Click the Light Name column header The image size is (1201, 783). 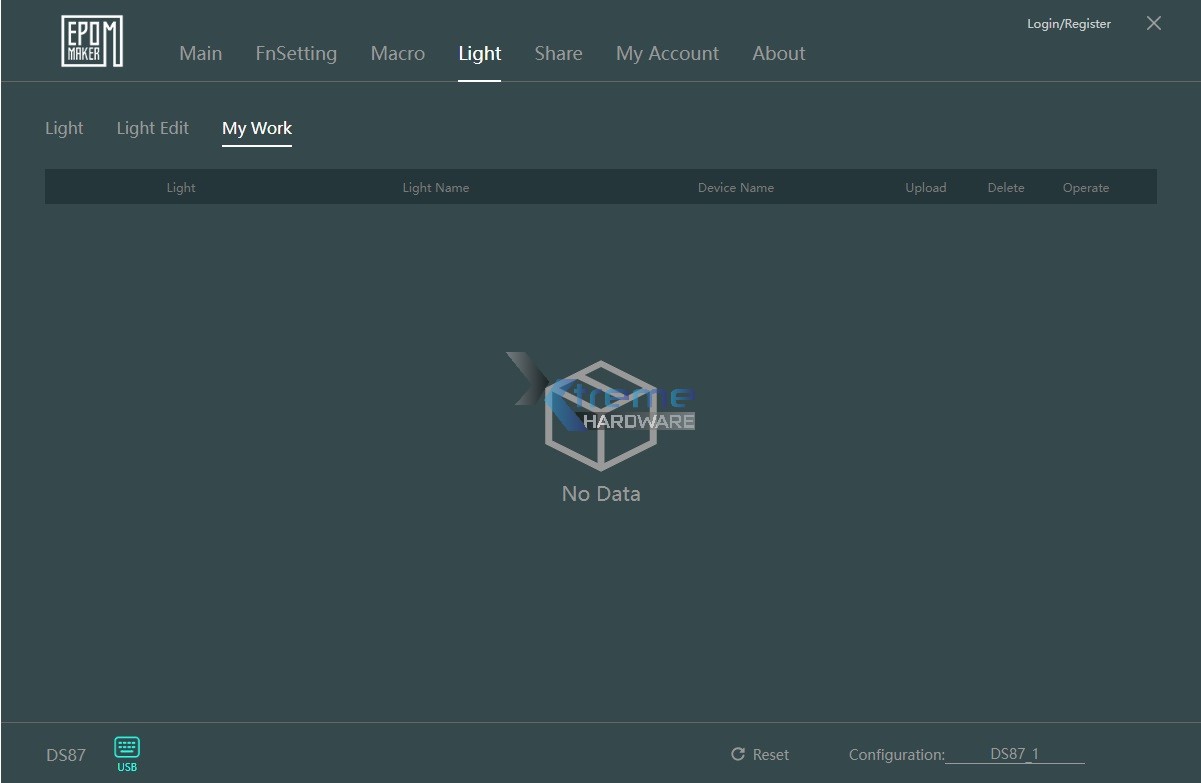click(x=436, y=187)
